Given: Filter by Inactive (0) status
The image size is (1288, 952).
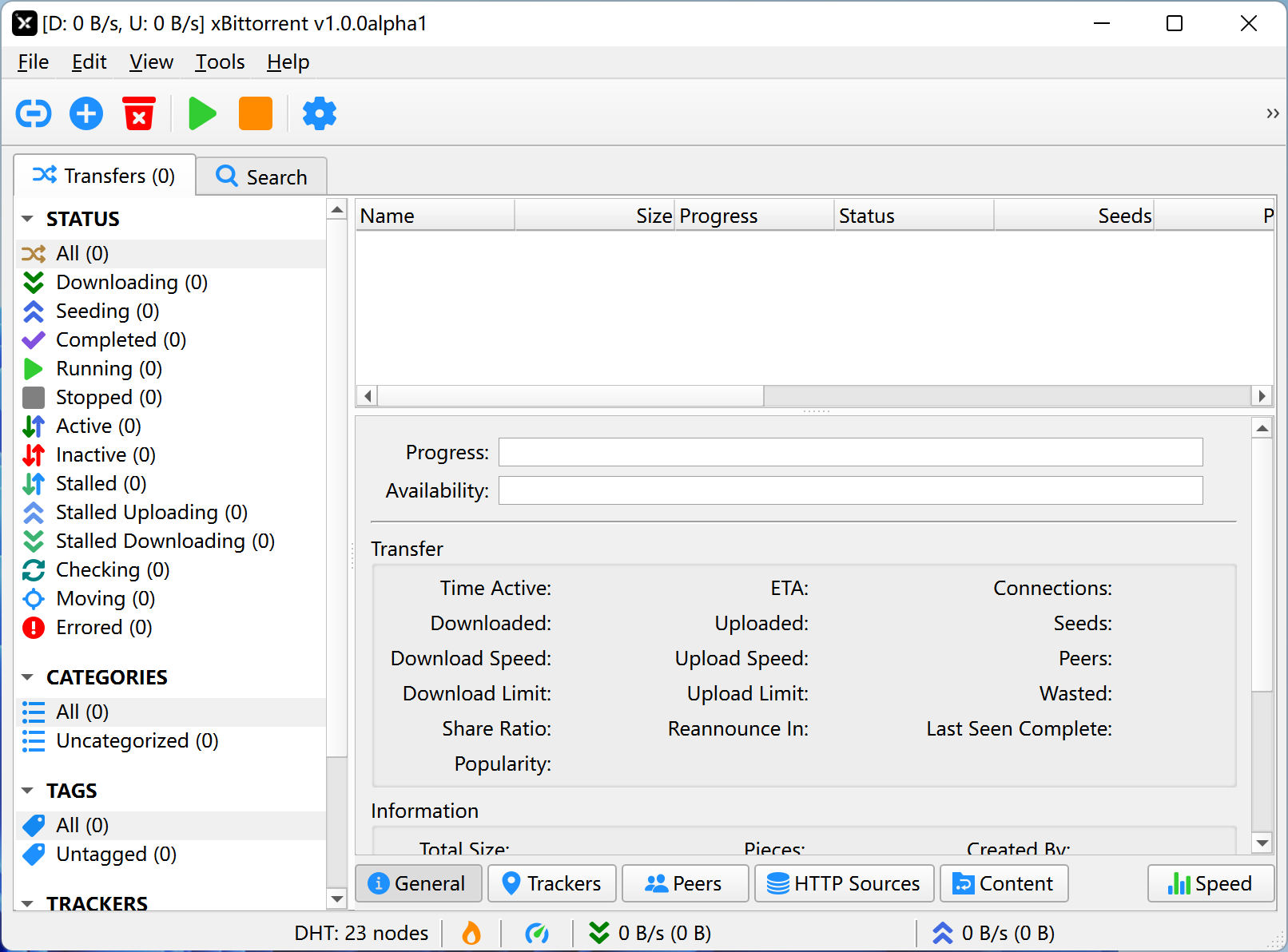Looking at the screenshot, I should (170, 455).
